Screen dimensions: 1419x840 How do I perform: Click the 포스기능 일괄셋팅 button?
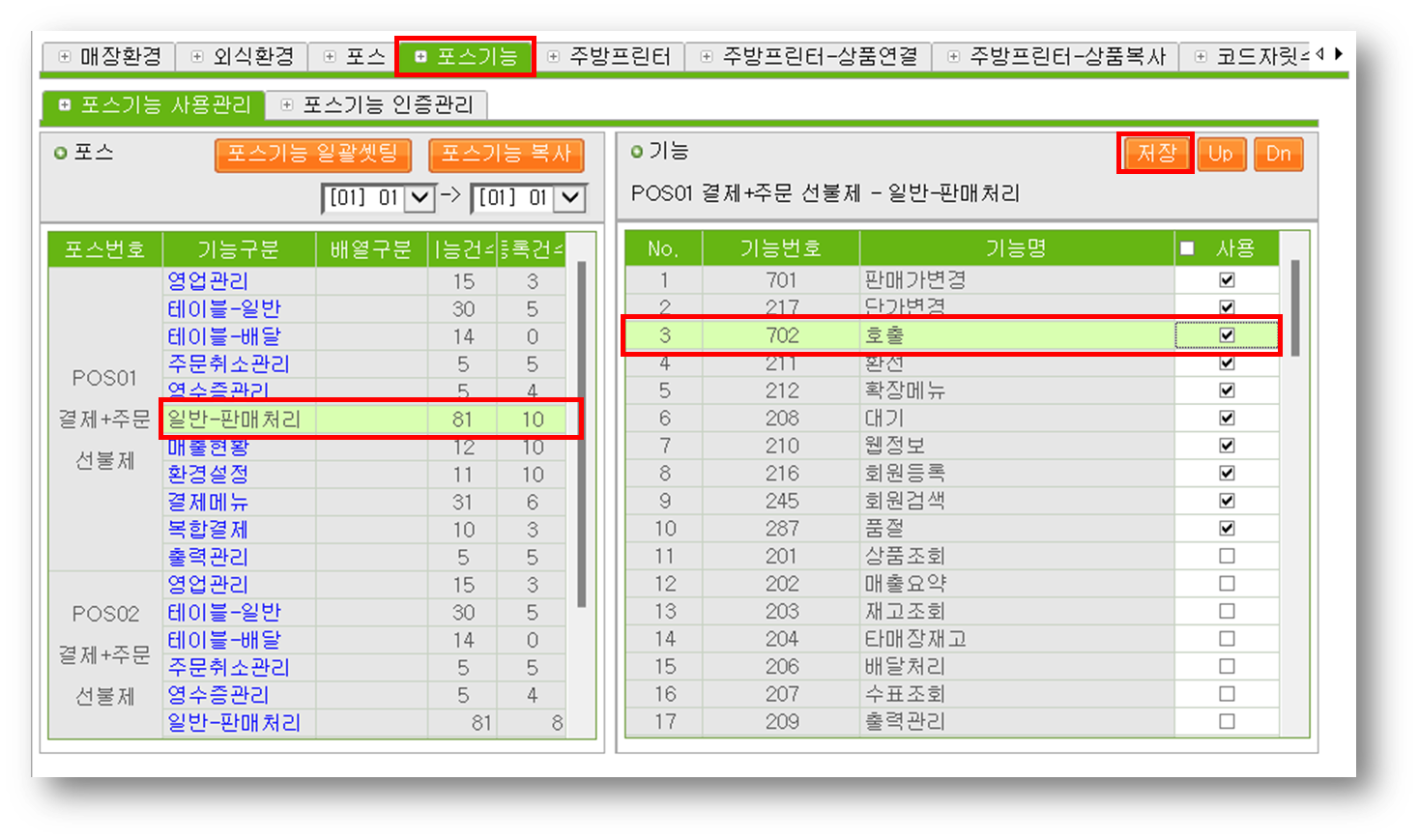(312, 154)
